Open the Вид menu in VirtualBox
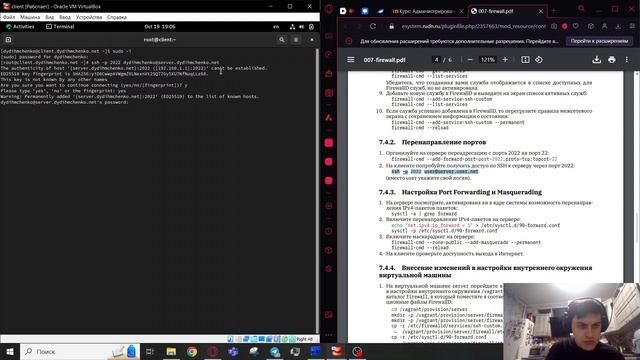The image size is (640, 360). 49,17
